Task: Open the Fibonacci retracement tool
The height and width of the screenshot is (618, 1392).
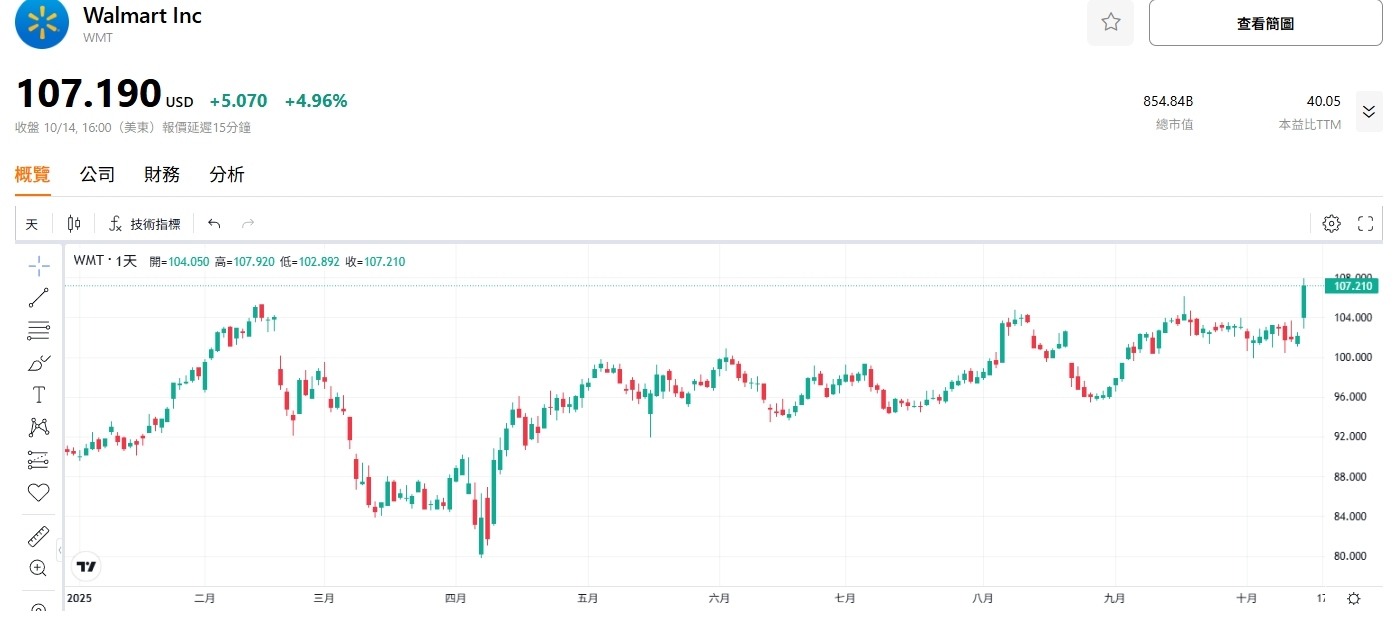Action: pos(39,330)
